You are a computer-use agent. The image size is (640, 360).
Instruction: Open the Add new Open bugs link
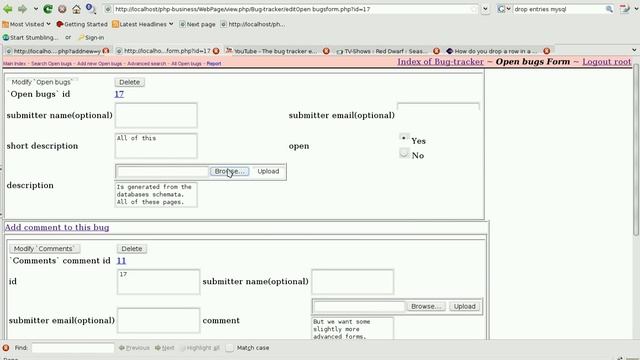pyautogui.click(x=100, y=64)
